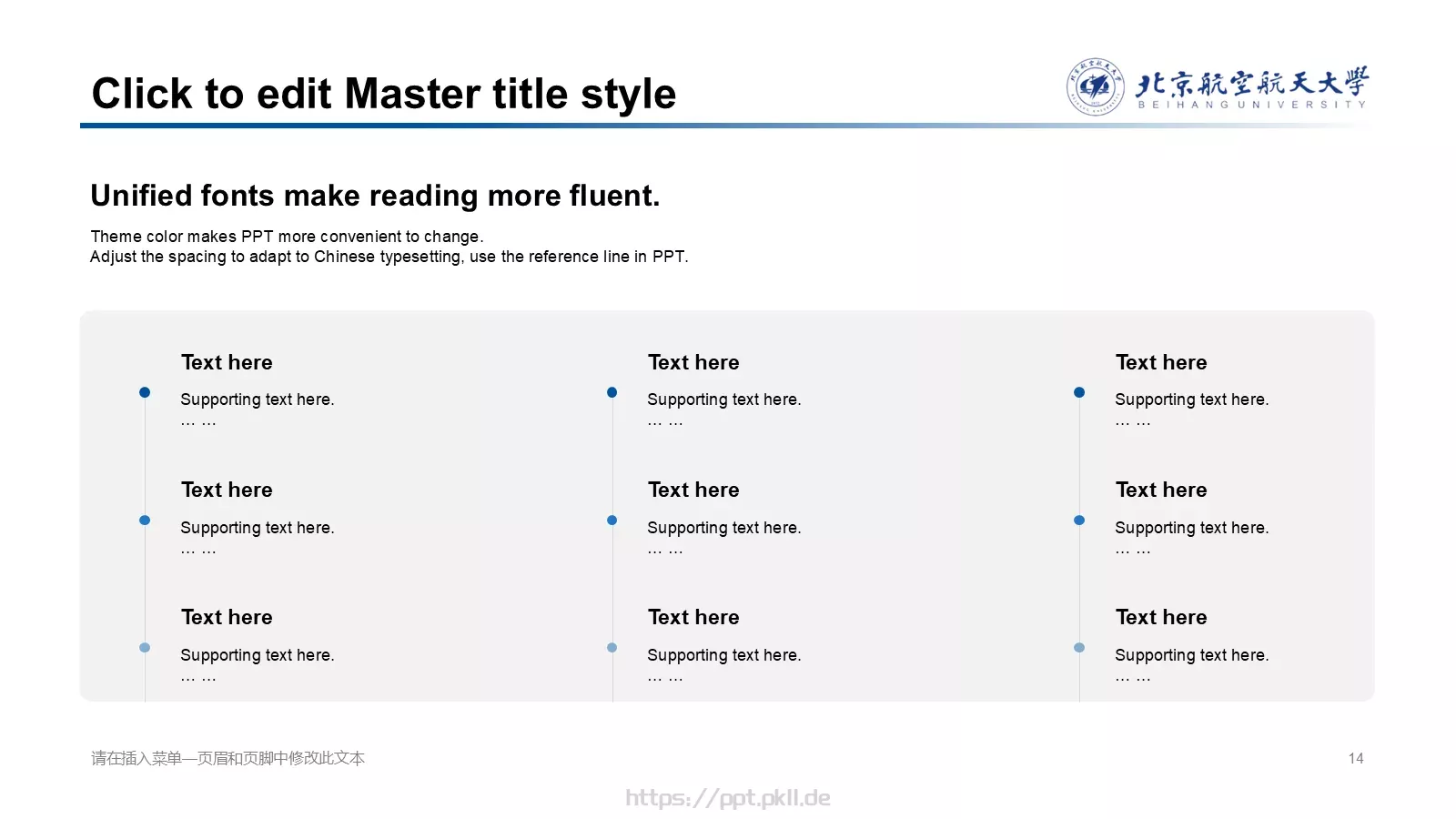
Task: Click the 'Theme color makes PPT' sentence
Action: (x=287, y=237)
